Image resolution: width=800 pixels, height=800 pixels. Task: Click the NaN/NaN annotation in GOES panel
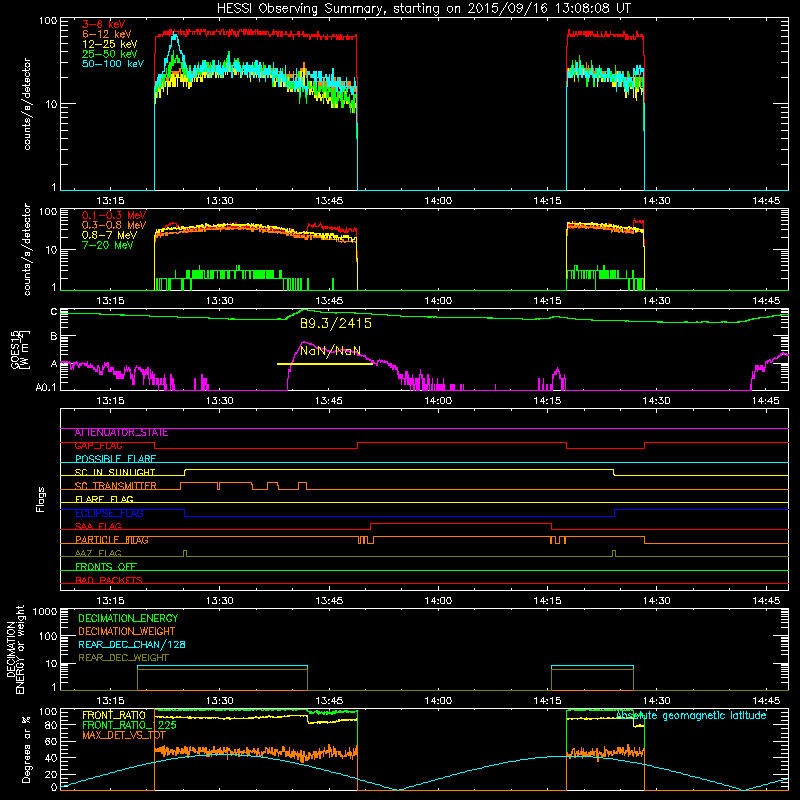pyautogui.click(x=331, y=351)
